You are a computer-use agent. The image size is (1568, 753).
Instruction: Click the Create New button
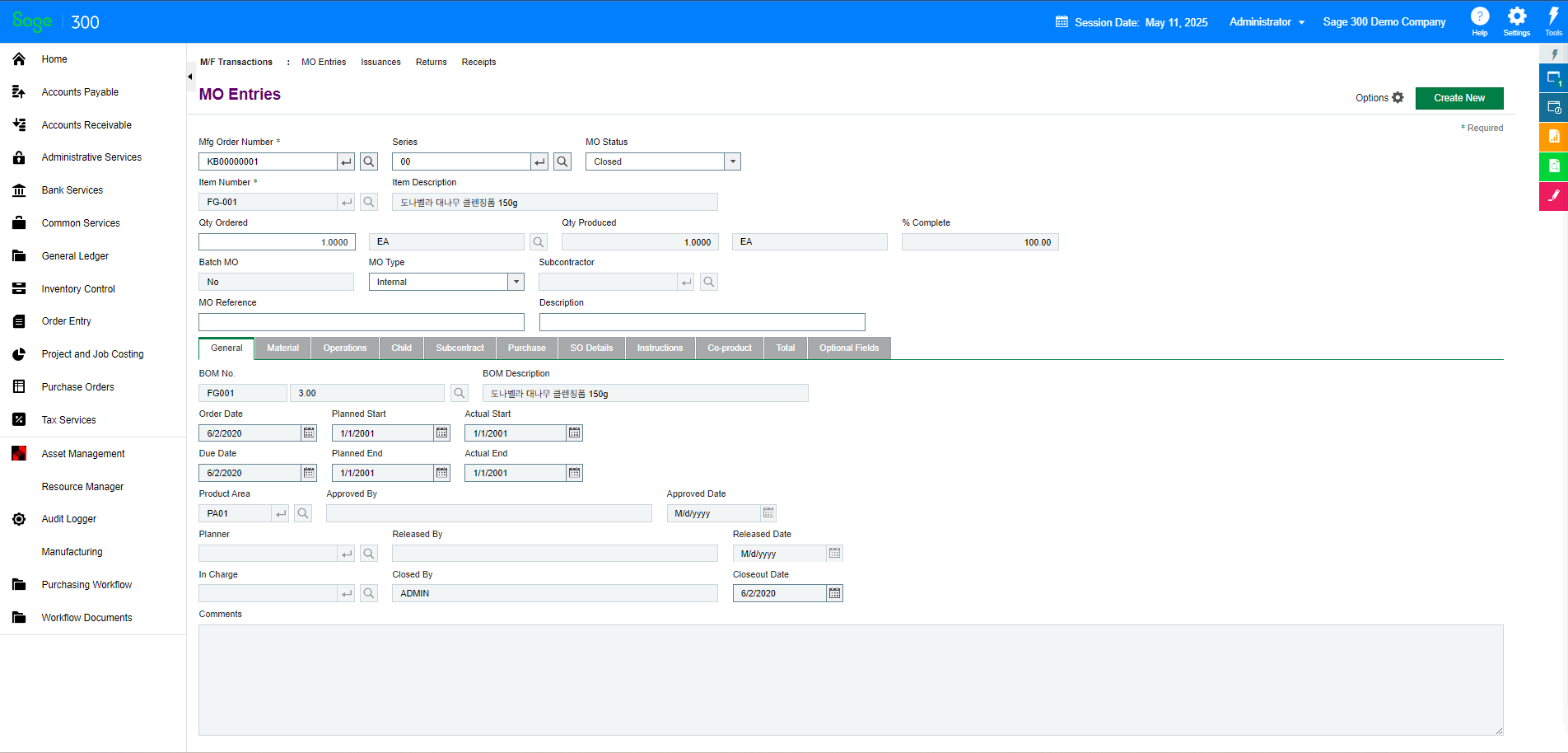click(x=1459, y=98)
